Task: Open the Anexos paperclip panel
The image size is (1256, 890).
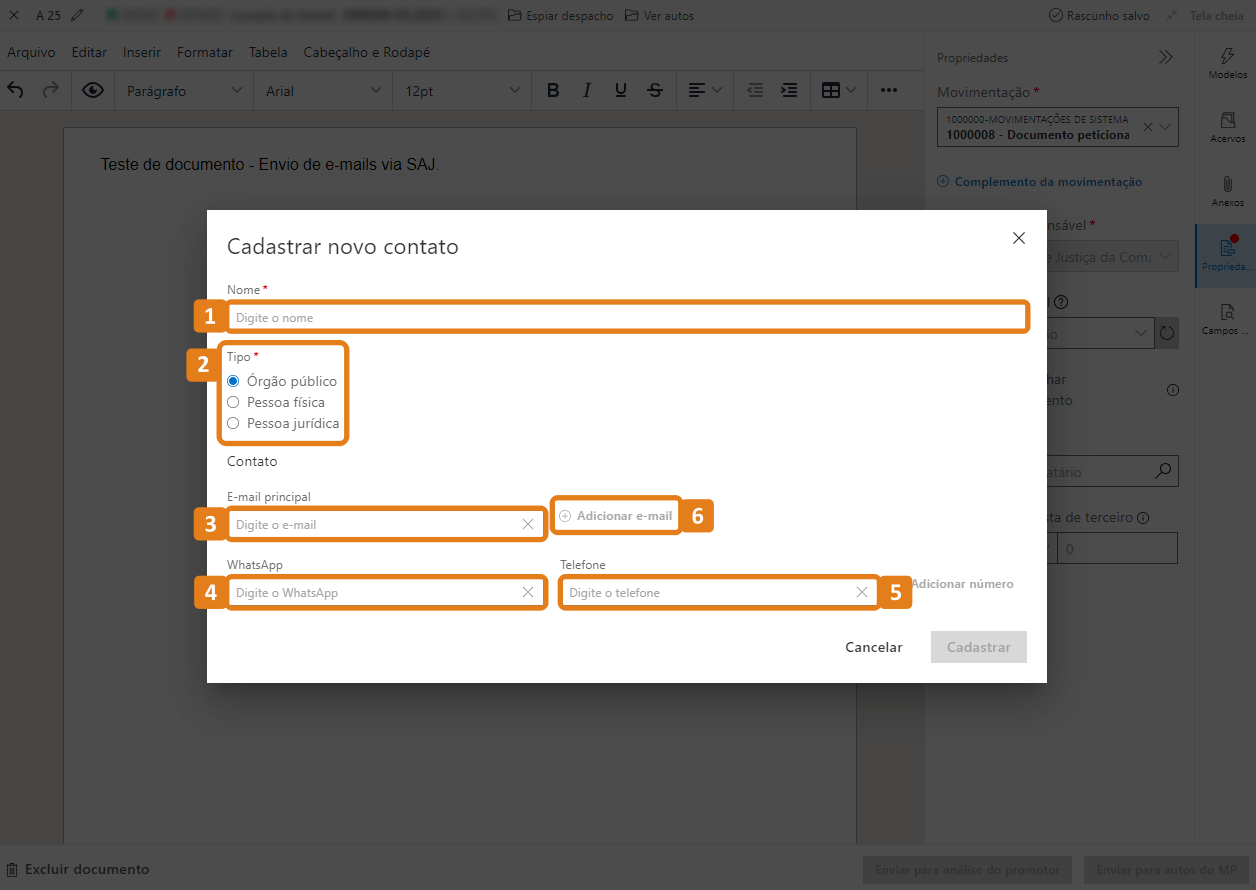Action: (x=1227, y=191)
